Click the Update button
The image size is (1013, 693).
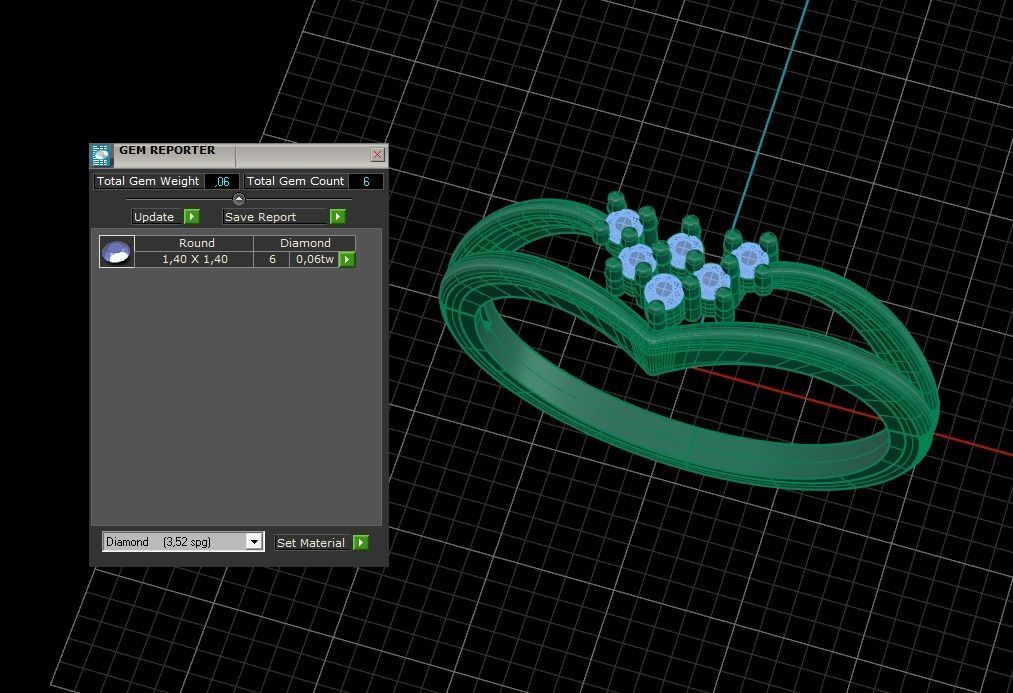pyautogui.click(x=158, y=217)
